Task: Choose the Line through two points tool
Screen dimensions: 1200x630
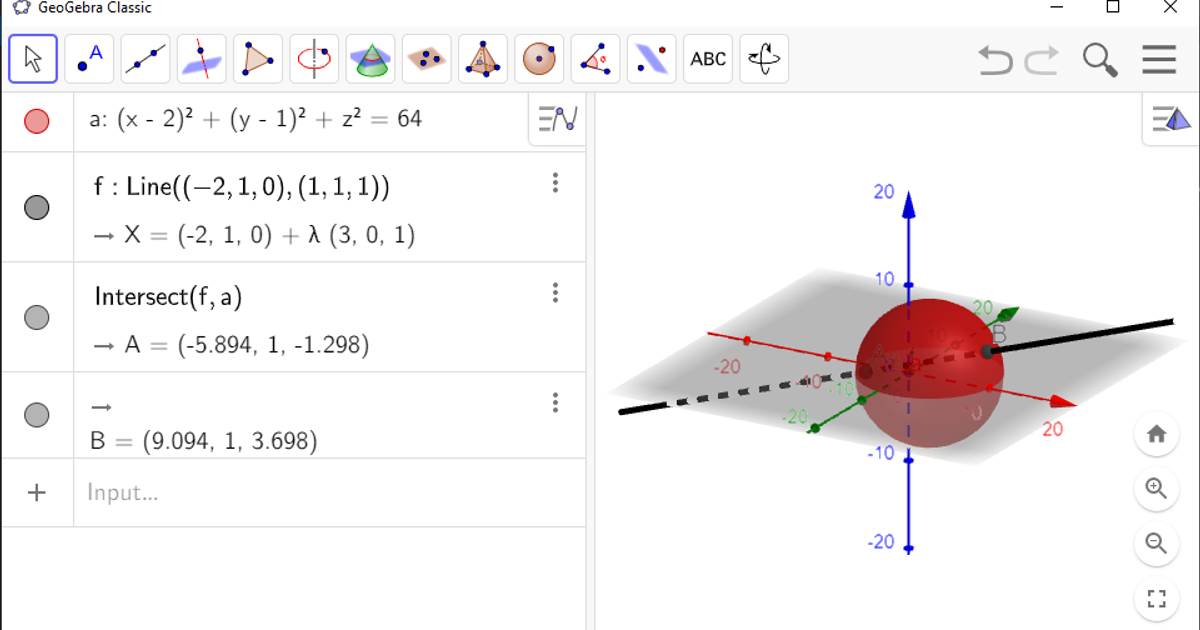Action: pyautogui.click(x=146, y=59)
